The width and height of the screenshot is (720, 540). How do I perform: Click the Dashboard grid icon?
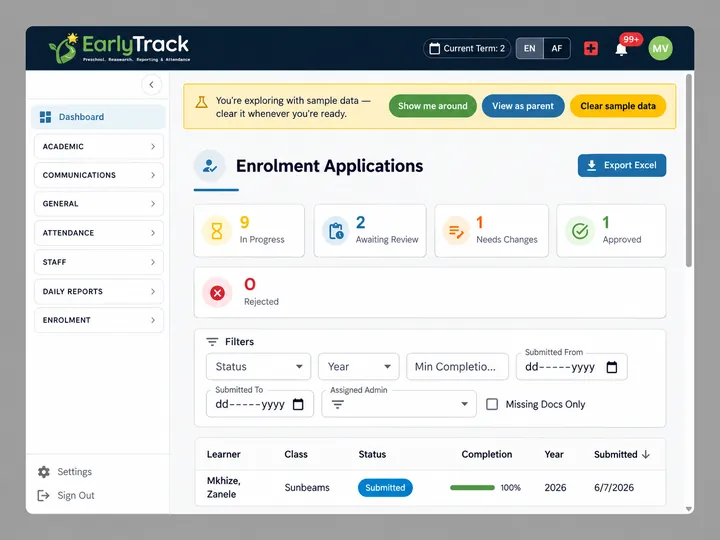click(45, 117)
